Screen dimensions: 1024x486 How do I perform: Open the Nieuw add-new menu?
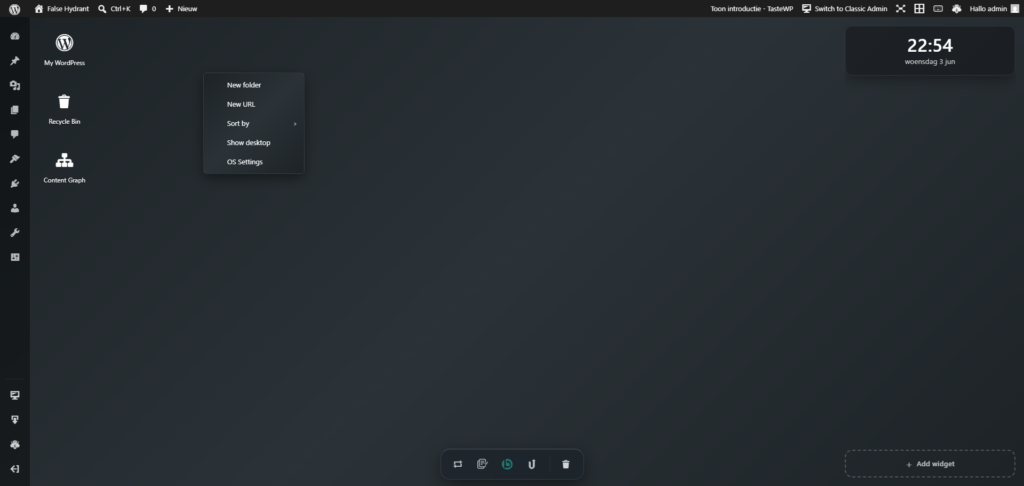pyautogui.click(x=181, y=8)
